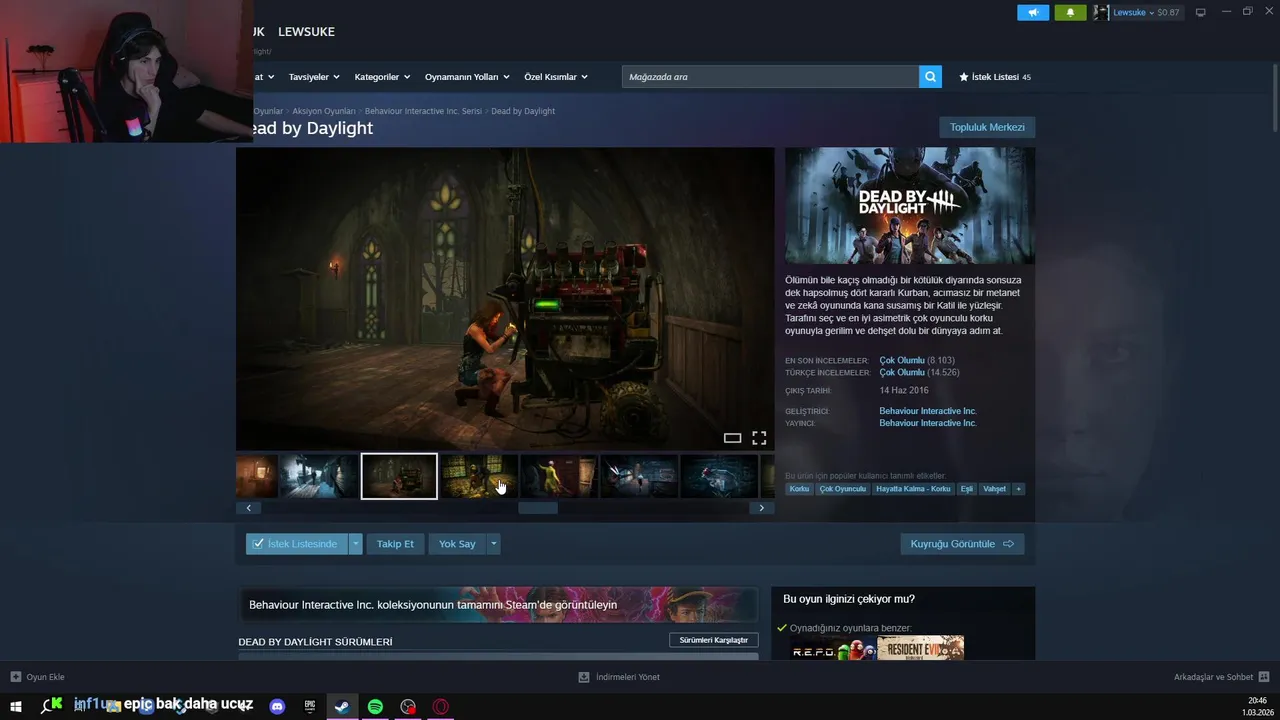Expand the Özel Kısımlar menu
Screen dimensions: 1280x720
[x=556, y=77]
